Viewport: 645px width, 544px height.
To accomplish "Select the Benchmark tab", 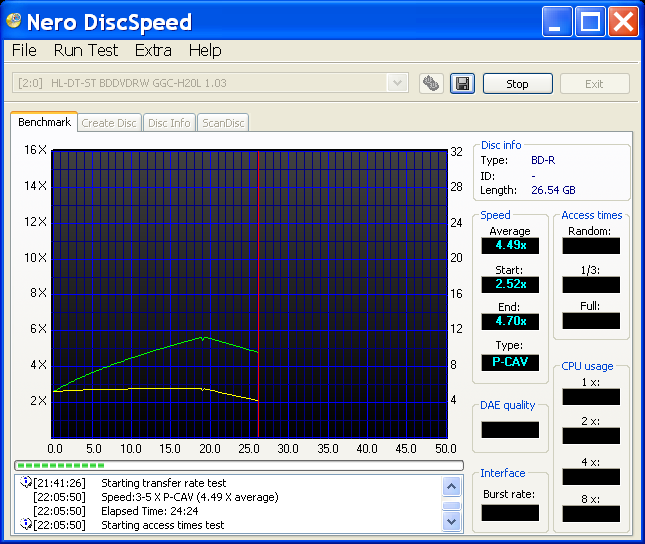I will (x=44, y=122).
